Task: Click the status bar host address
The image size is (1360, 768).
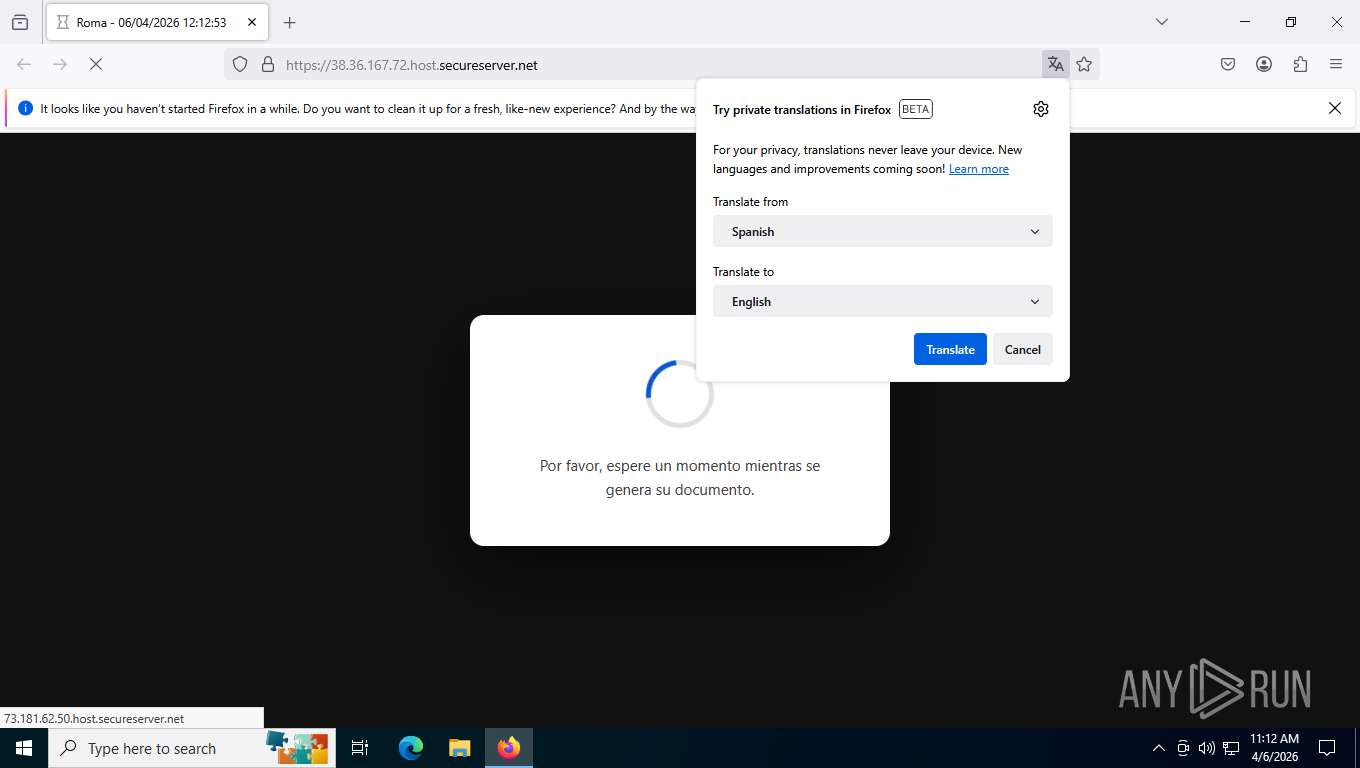Action: 94,718
